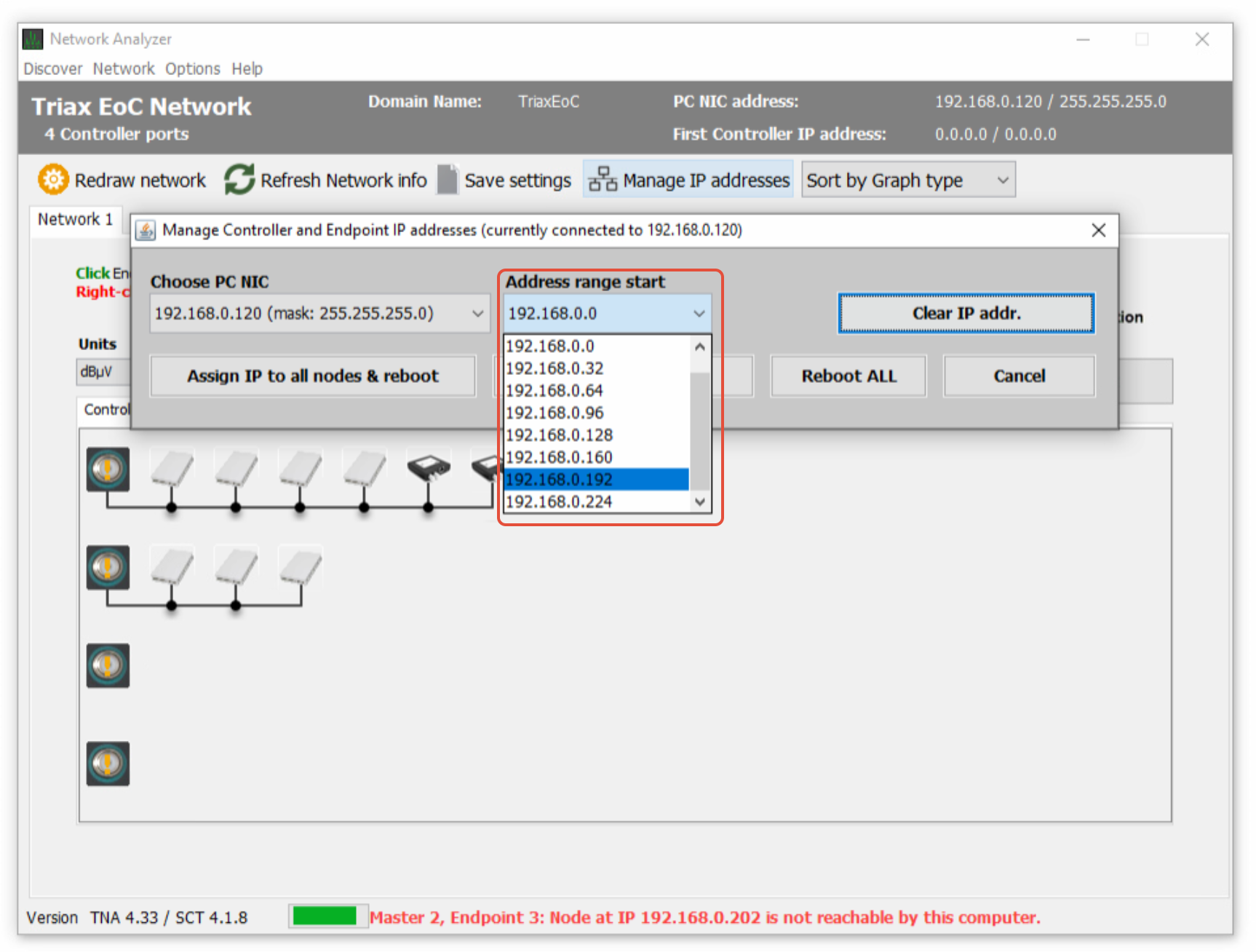Open the Choose PC NIC dropdown
The width and height of the screenshot is (1256, 952).
[x=319, y=314]
